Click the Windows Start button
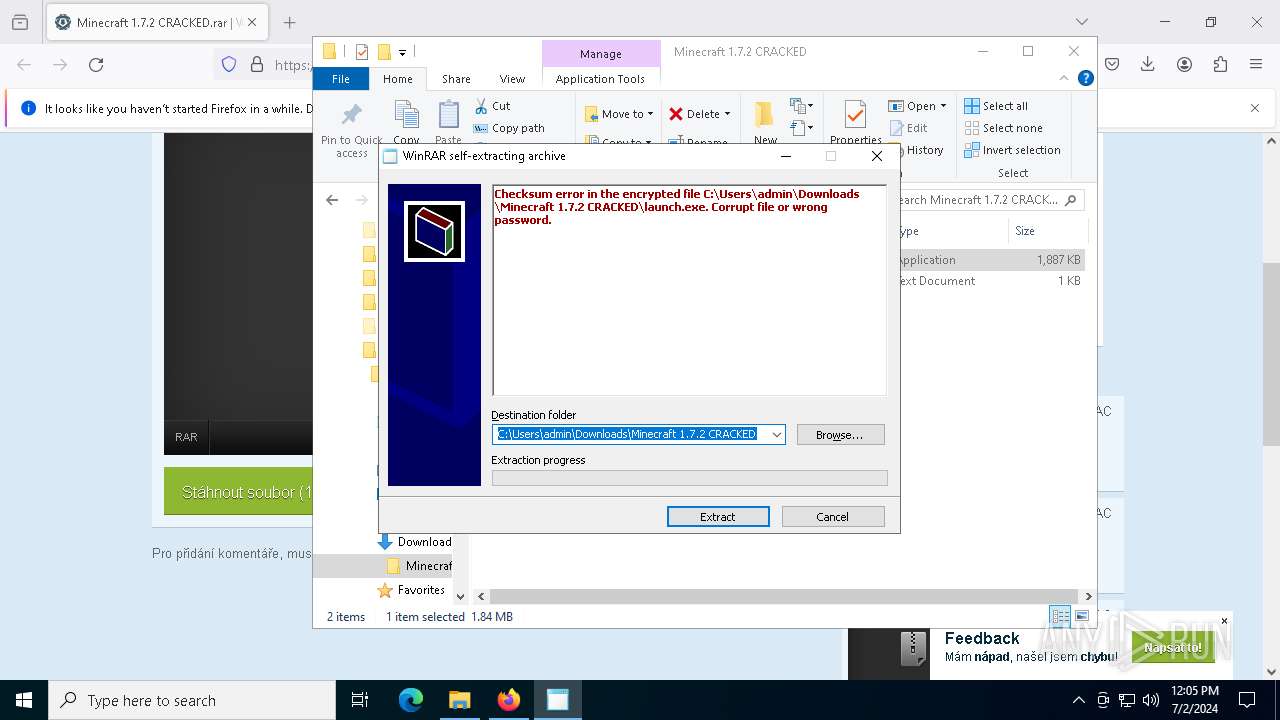 pyautogui.click(x=23, y=700)
